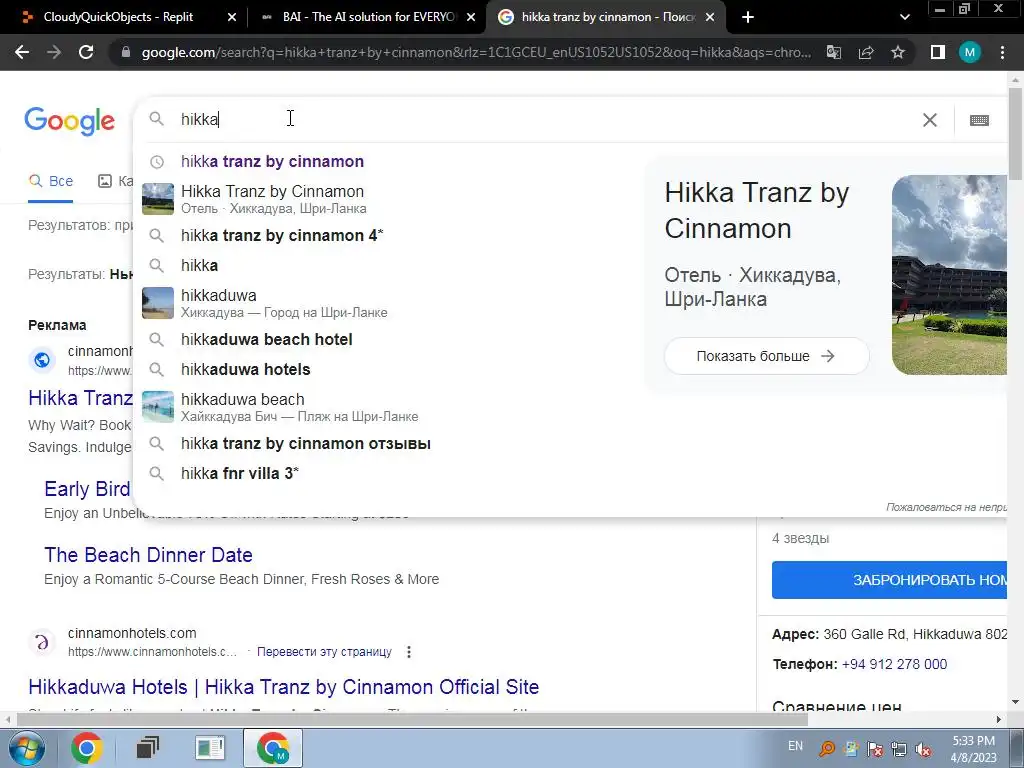The height and width of the screenshot is (768, 1024).
Task: Open the on-screen keyboard input tool
Action: pyautogui.click(x=979, y=120)
